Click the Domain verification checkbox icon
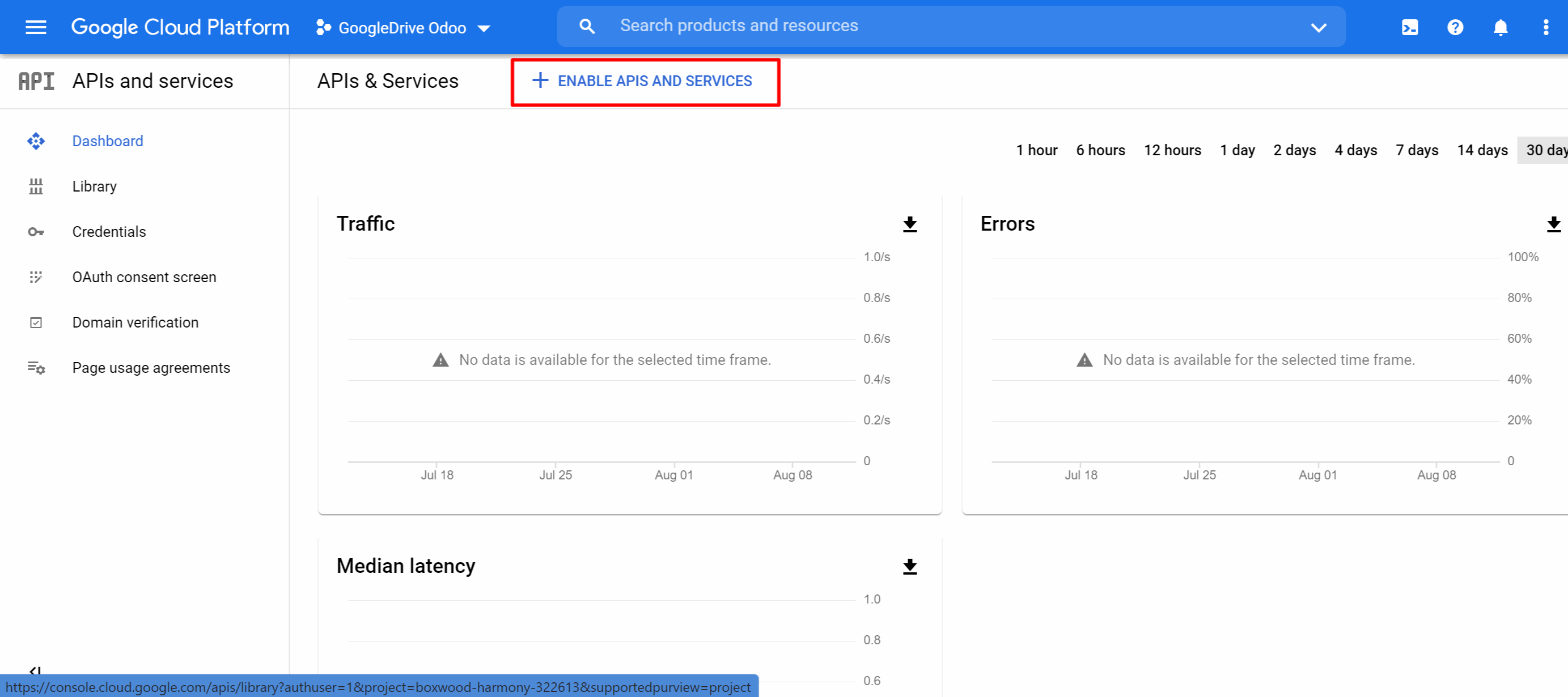 (x=36, y=322)
